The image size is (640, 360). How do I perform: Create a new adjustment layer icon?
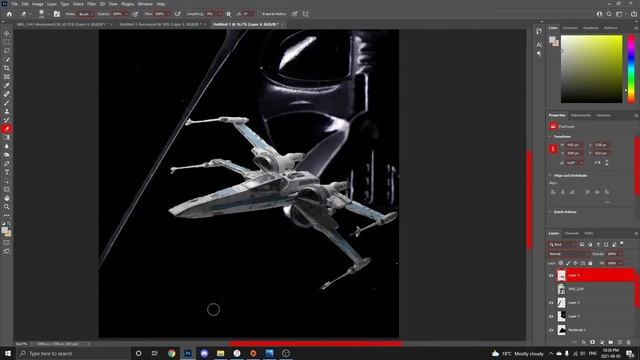coord(602,342)
